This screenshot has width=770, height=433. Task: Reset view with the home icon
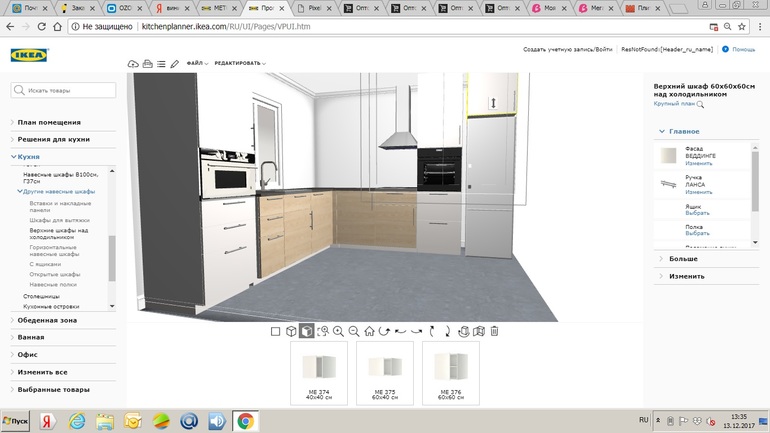(x=369, y=331)
